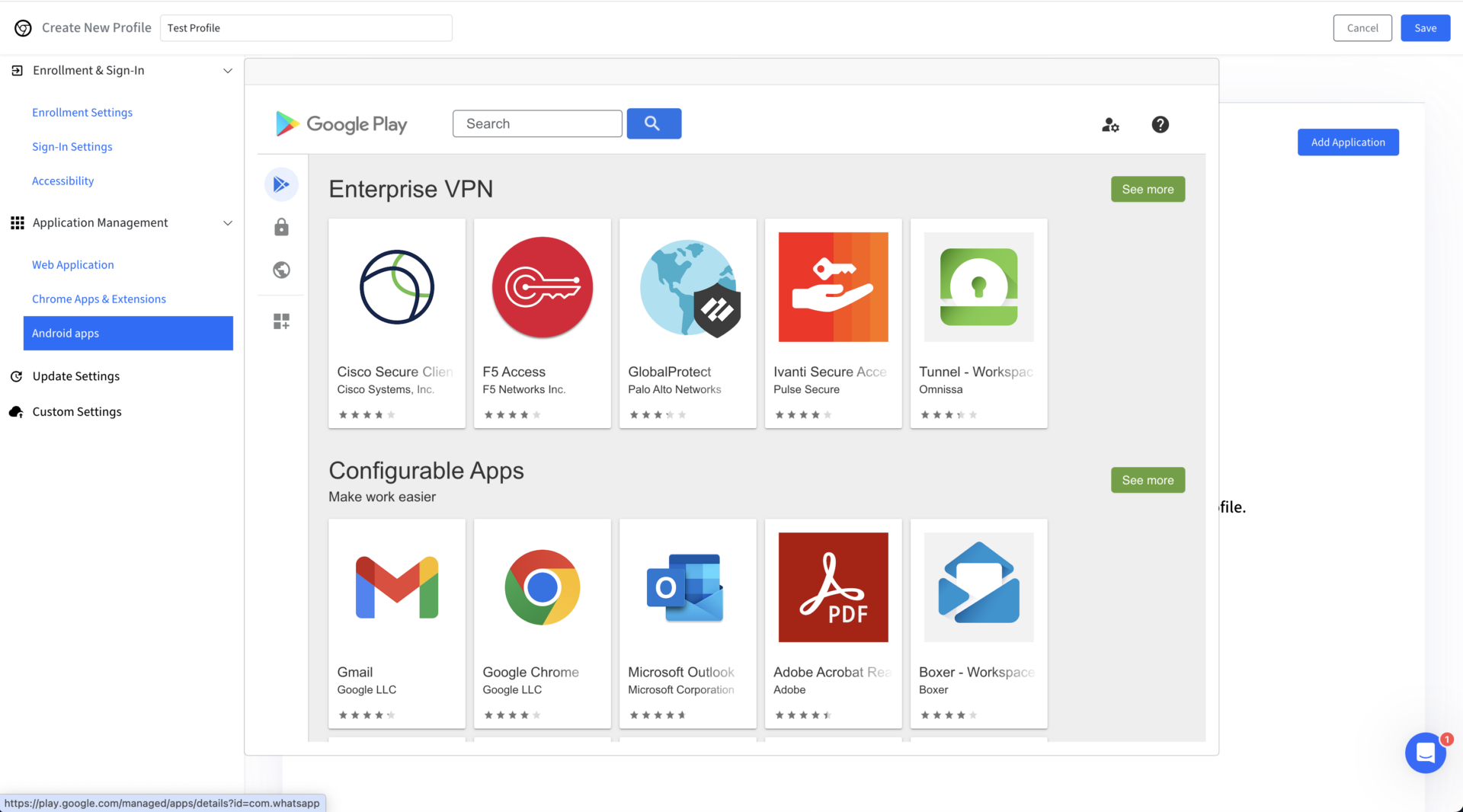Viewport: 1463px width, 812px height.
Task: Open private apps via the lock icon
Action: 281,227
